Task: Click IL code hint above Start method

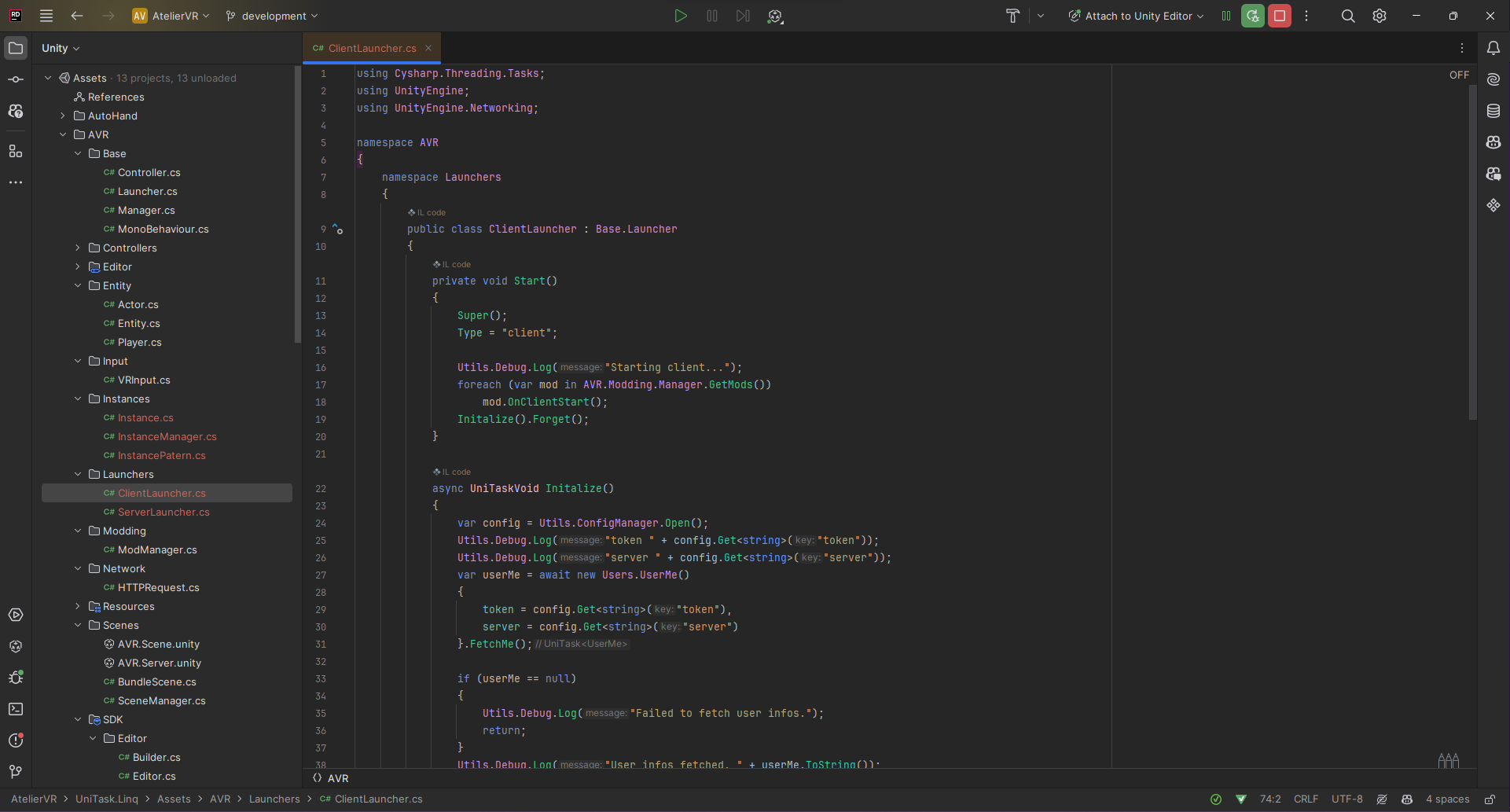Action: (x=452, y=264)
